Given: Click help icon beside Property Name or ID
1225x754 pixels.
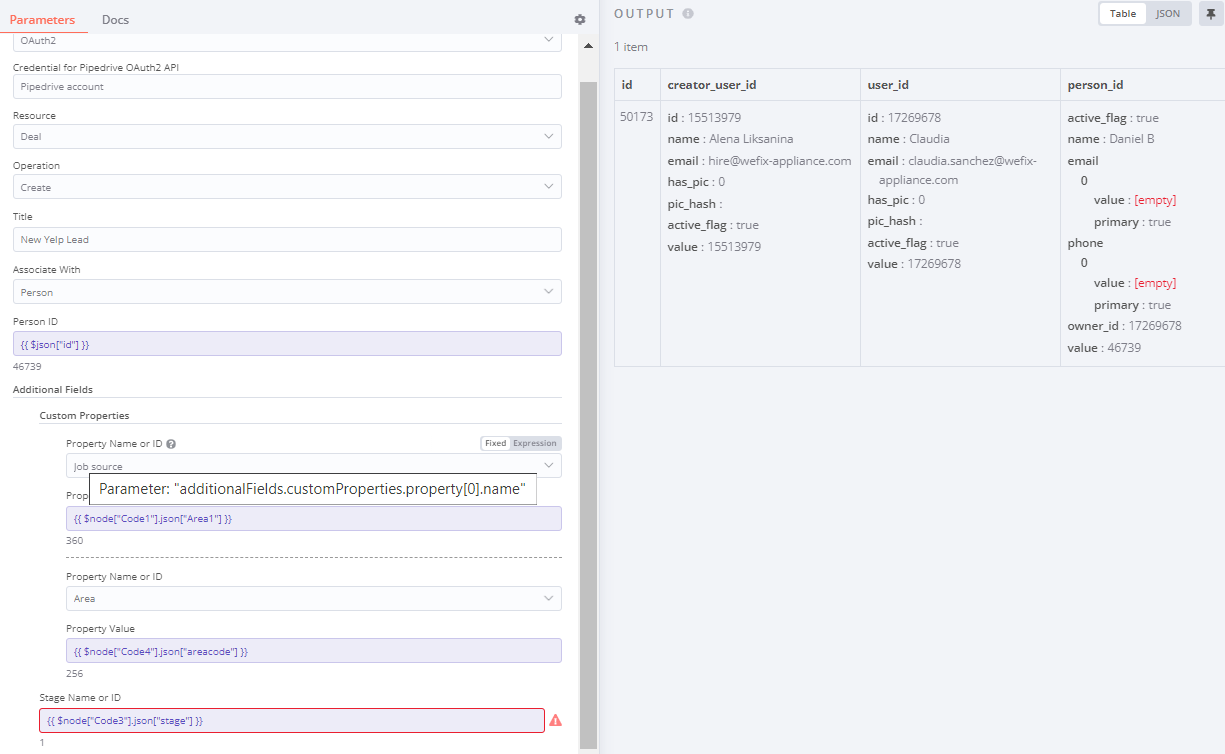Looking at the screenshot, I should [171, 444].
